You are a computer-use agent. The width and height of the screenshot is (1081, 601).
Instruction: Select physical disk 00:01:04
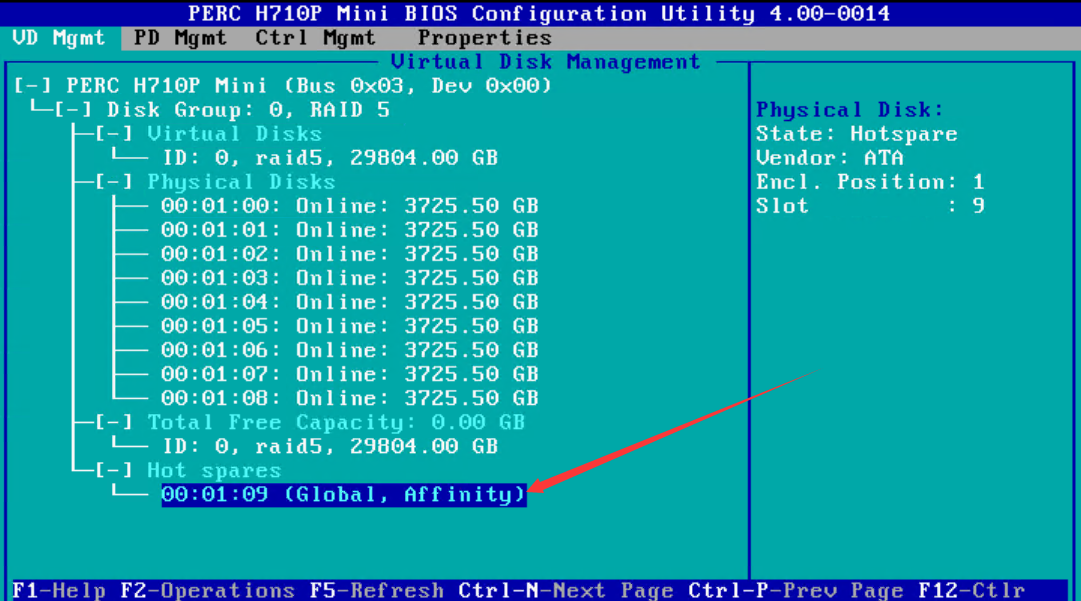pyautogui.click(x=350, y=303)
